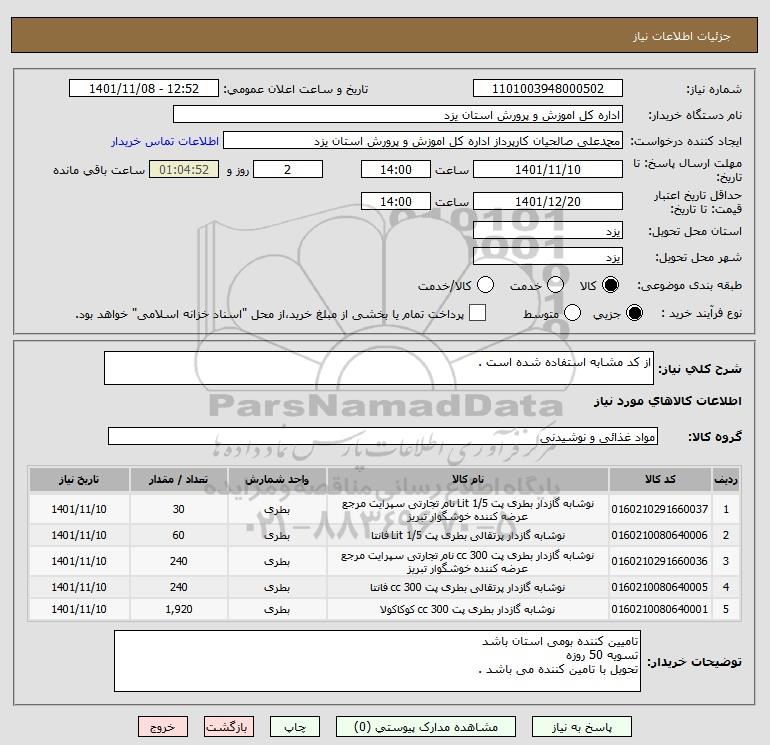Select the خدمت radio button
This screenshot has height=745, width=770.
click(555, 285)
